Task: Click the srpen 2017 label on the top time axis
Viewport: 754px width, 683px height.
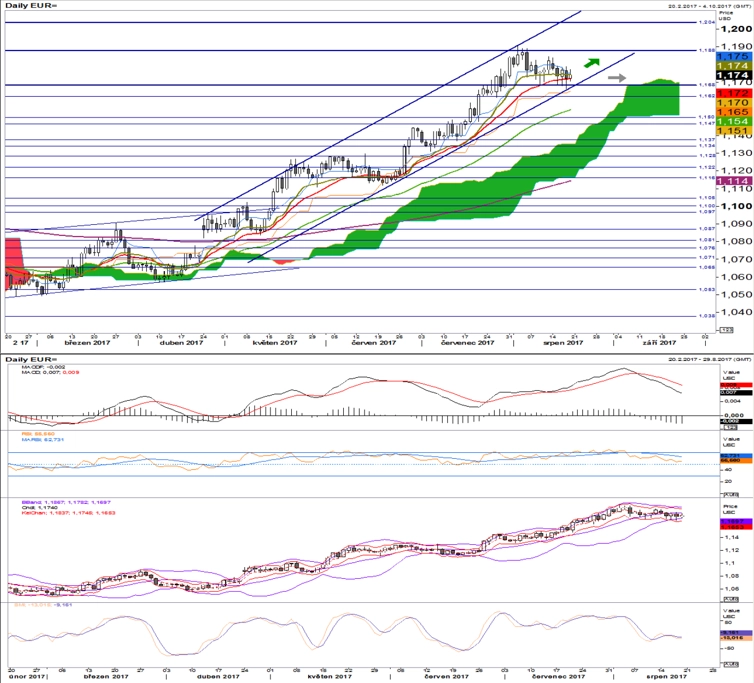Action: pos(563,343)
